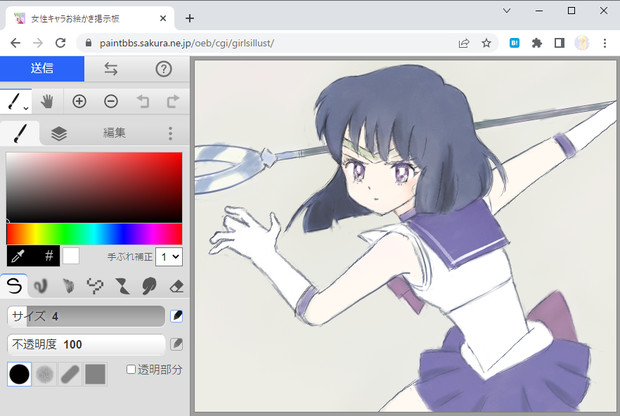620x416 pixels.
Task: Open the 手ぶれ補正 dropdown
Action: [170, 257]
